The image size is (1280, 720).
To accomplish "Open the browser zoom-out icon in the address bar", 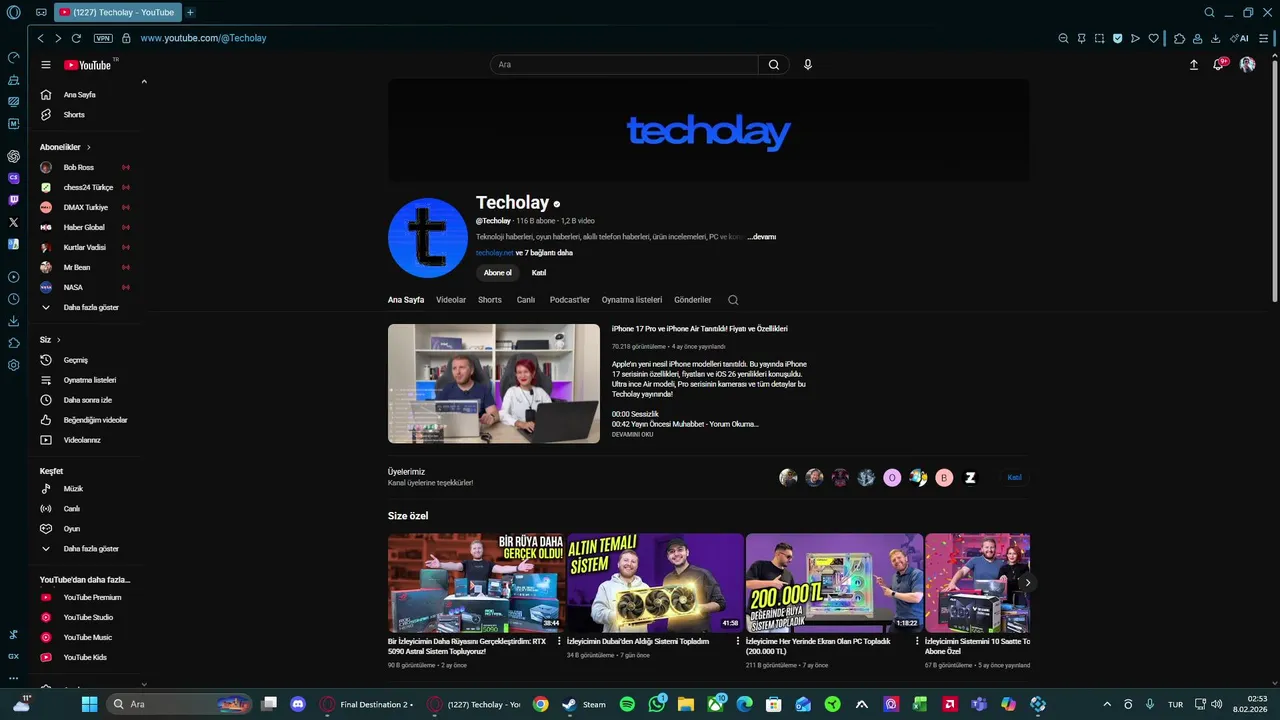I will (x=1063, y=38).
